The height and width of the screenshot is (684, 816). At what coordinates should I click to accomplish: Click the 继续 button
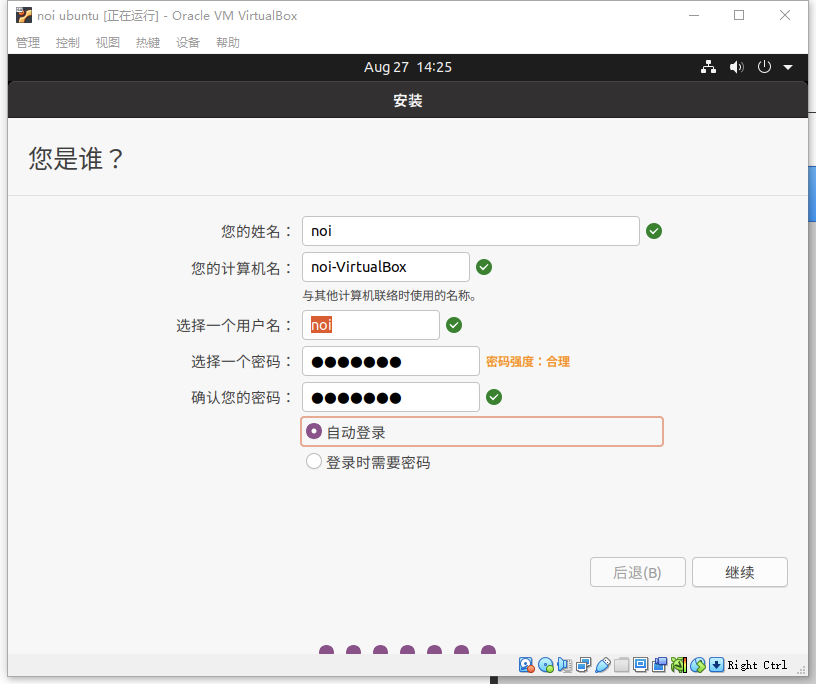[740, 572]
